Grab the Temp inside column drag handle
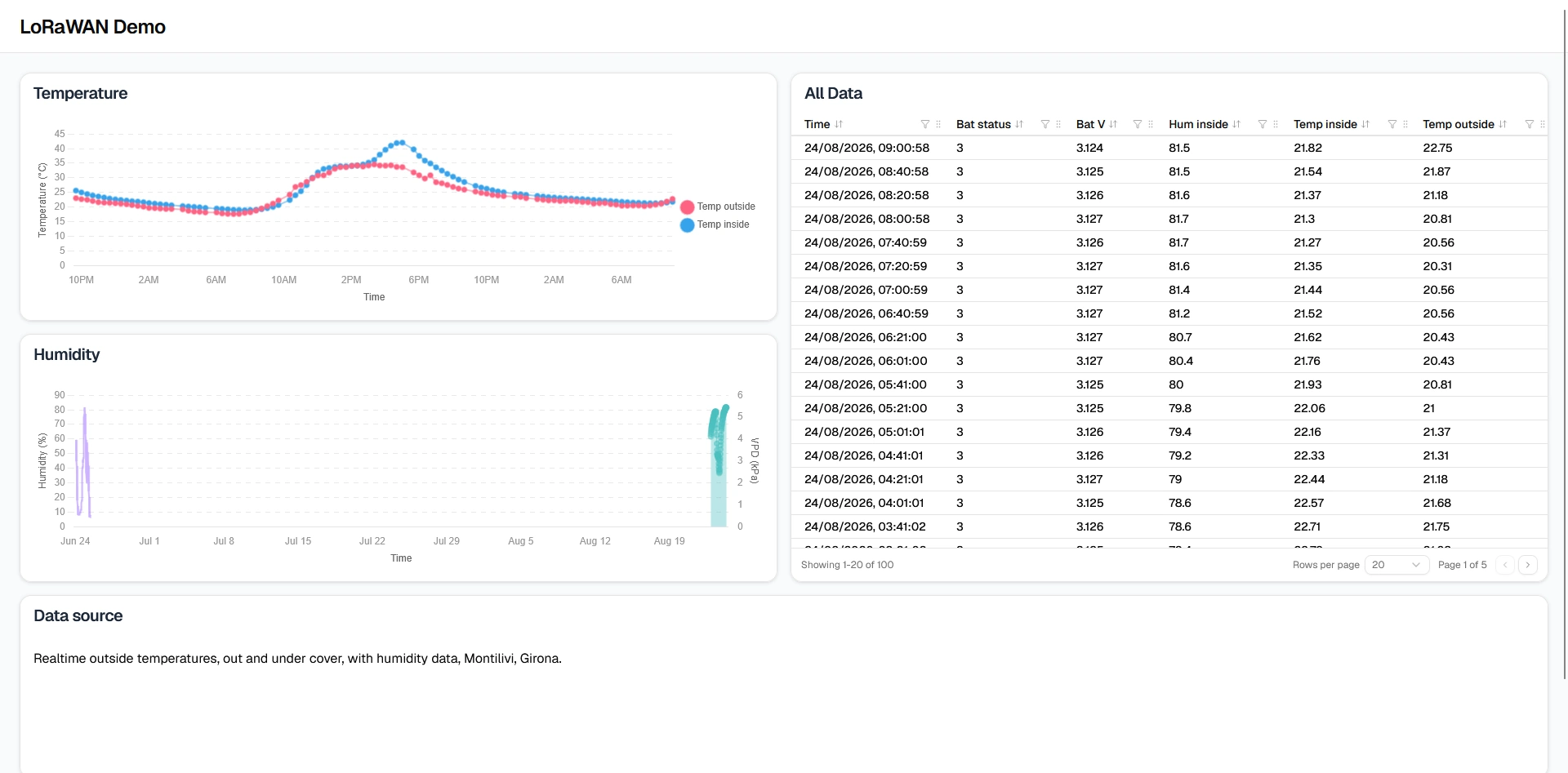 point(1405,124)
